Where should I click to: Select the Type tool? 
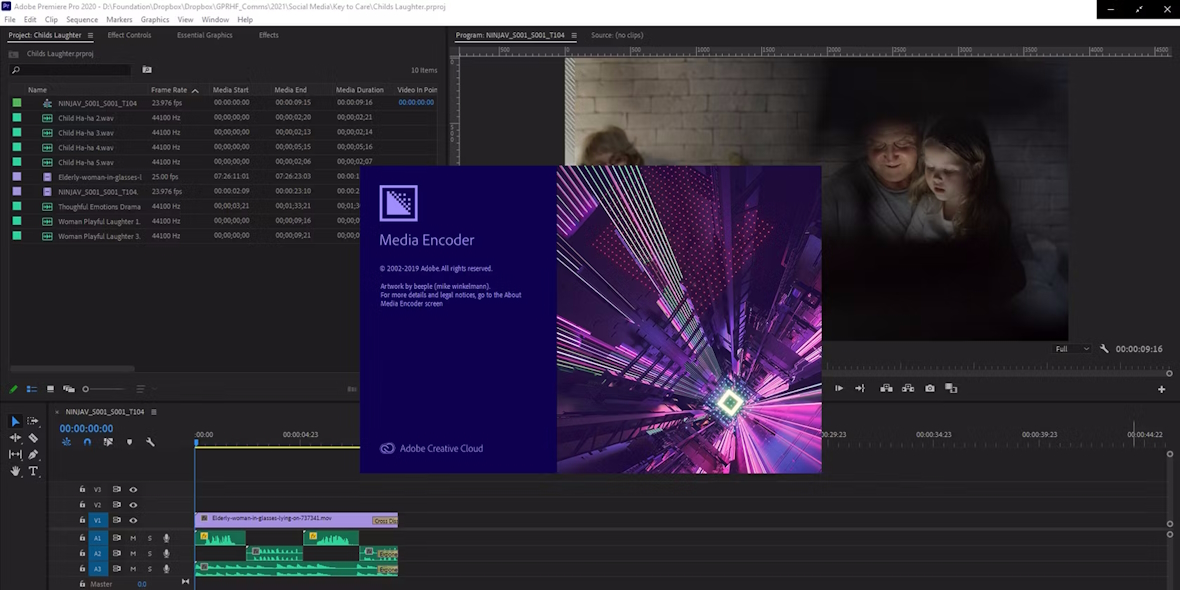tap(34, 471)
